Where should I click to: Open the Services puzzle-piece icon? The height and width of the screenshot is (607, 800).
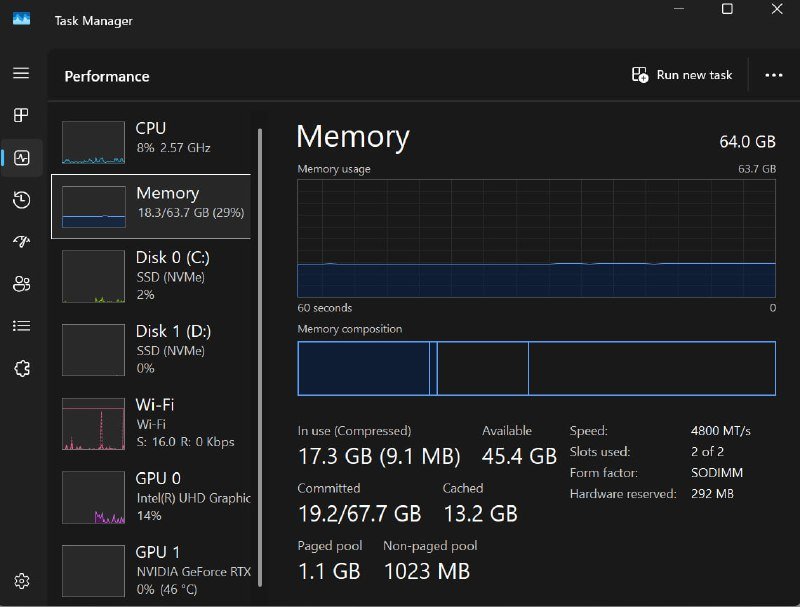tap(21, 368)
